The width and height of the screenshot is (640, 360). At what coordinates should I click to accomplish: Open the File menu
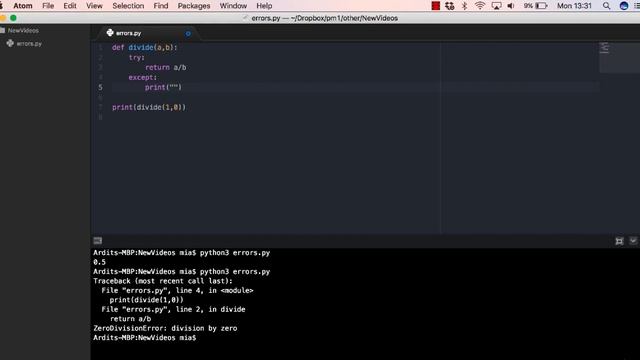(x=48, y=6)
